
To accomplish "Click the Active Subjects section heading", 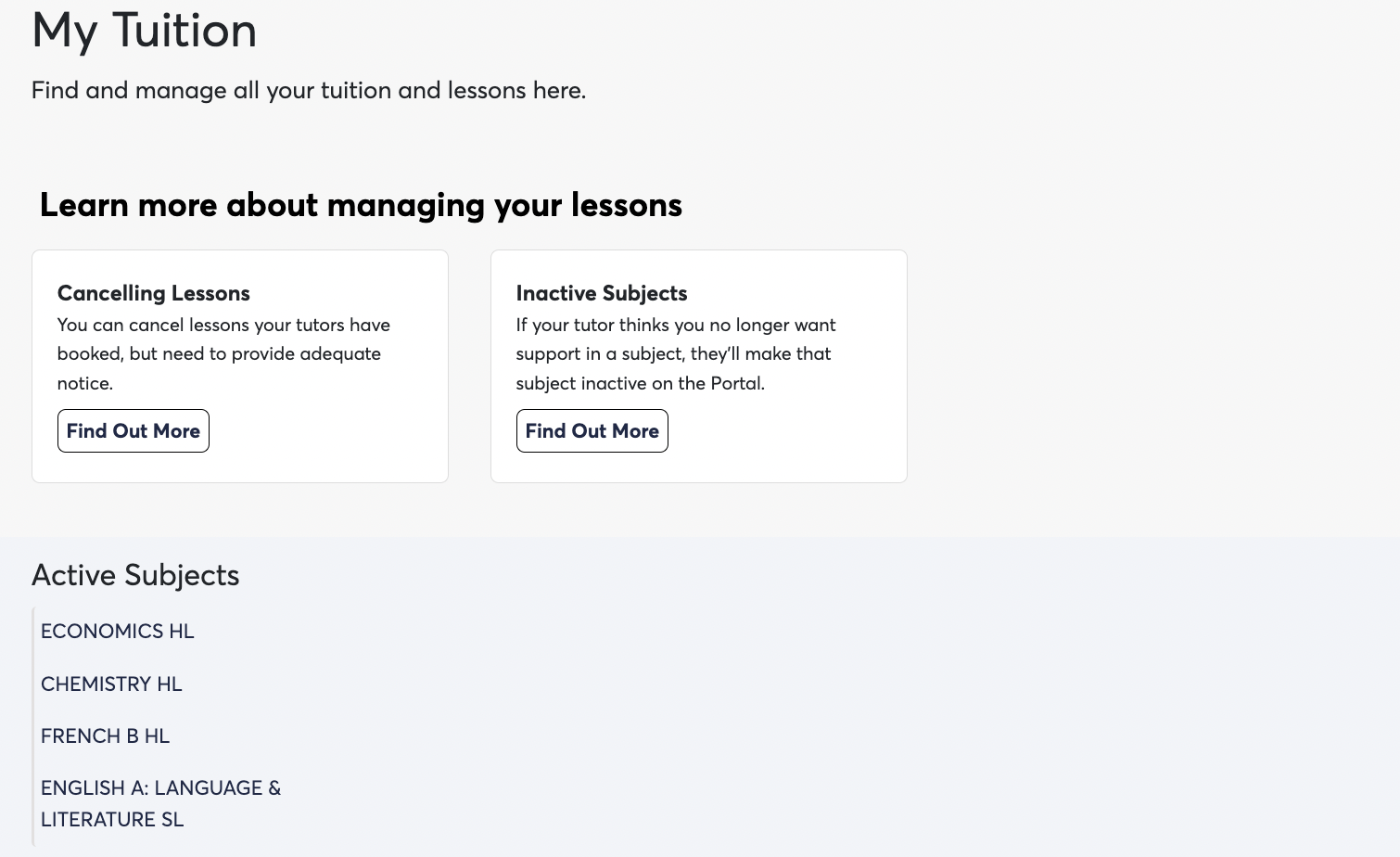I will (135, 575).
